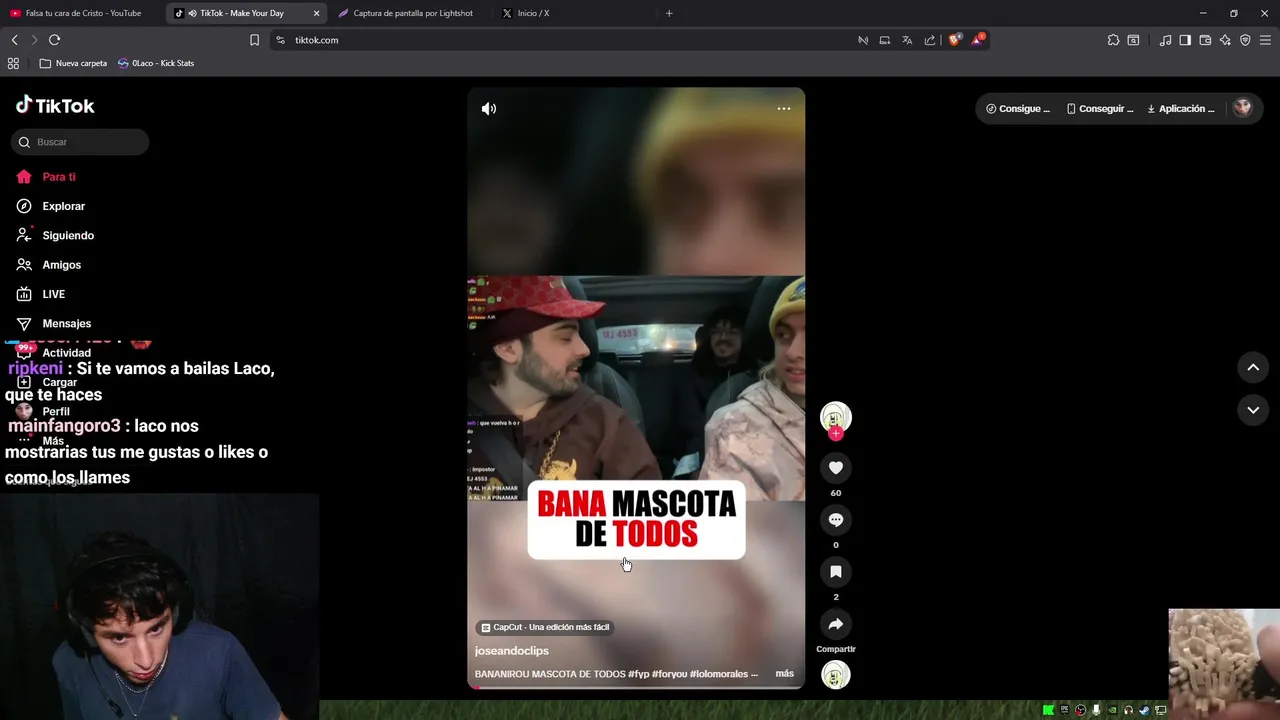The image size is (1280, 720).
Task: Click the Compartir share arrow
Action: [836, 624]
